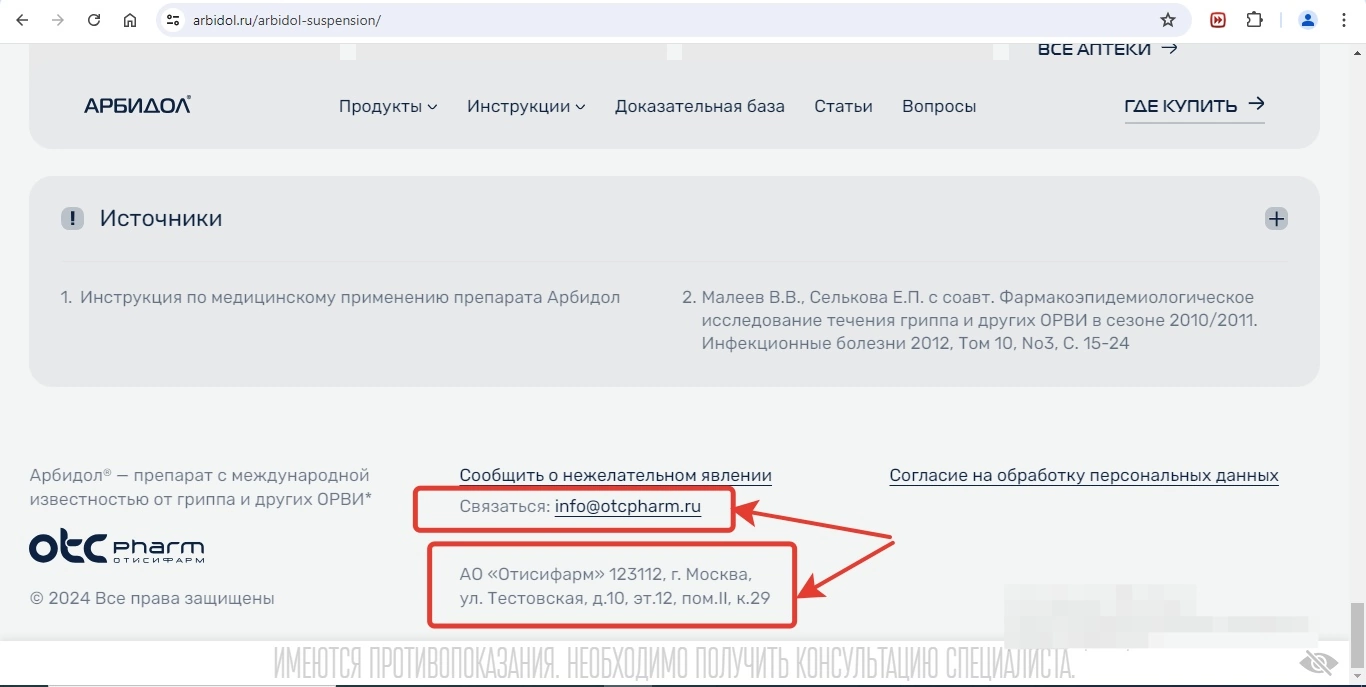Click the OTC Pharm Отисифарм logo
This screenshot has width=1366, height=687.
tap(117, 547)
